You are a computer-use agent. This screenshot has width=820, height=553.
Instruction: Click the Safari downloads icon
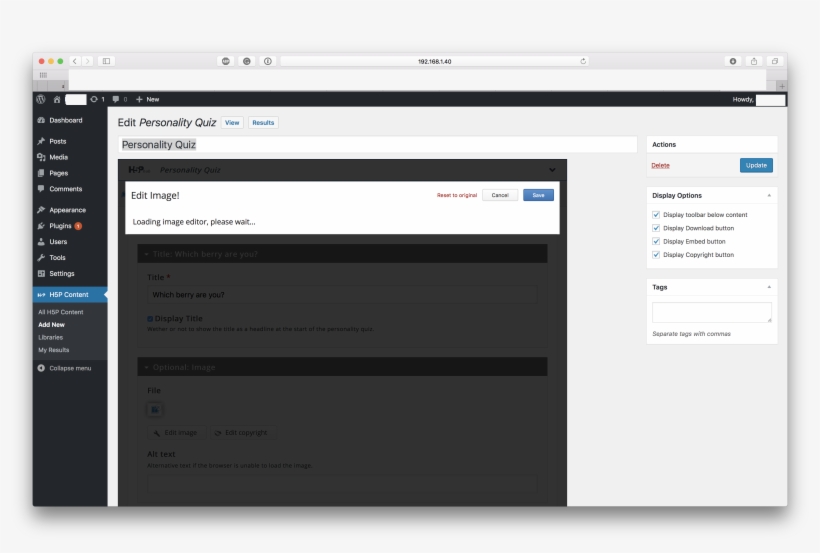click(x=733, y=61)
